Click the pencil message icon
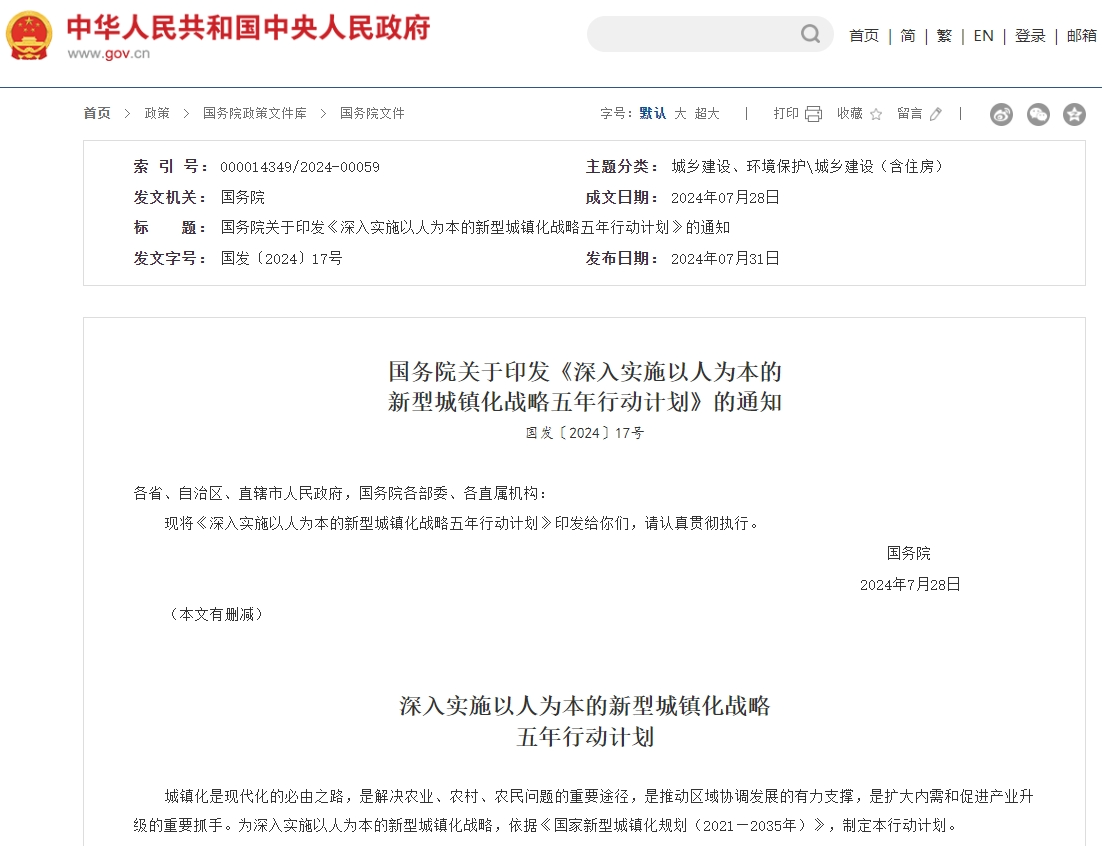 coord(935,114)
